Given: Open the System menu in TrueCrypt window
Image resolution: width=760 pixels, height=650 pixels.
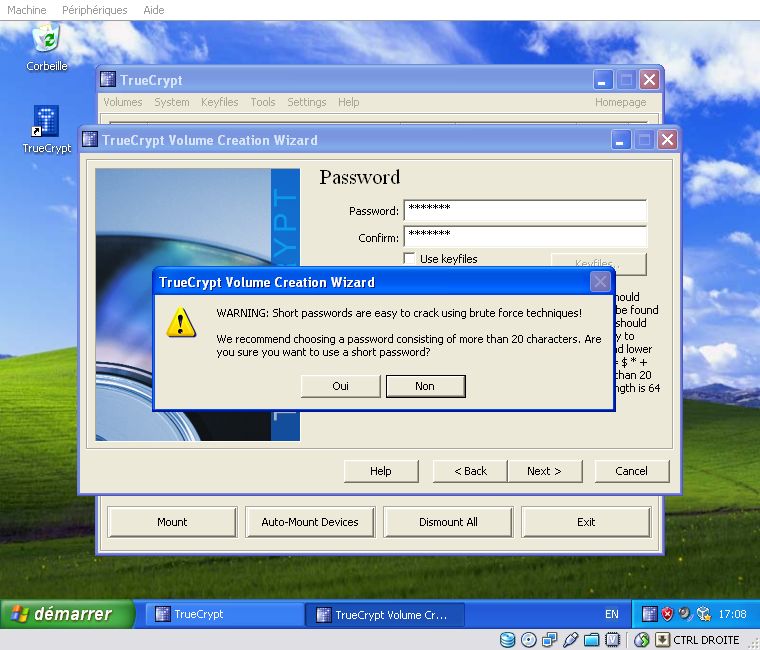Looking at the screenshot, I should [x=172, y=102].
